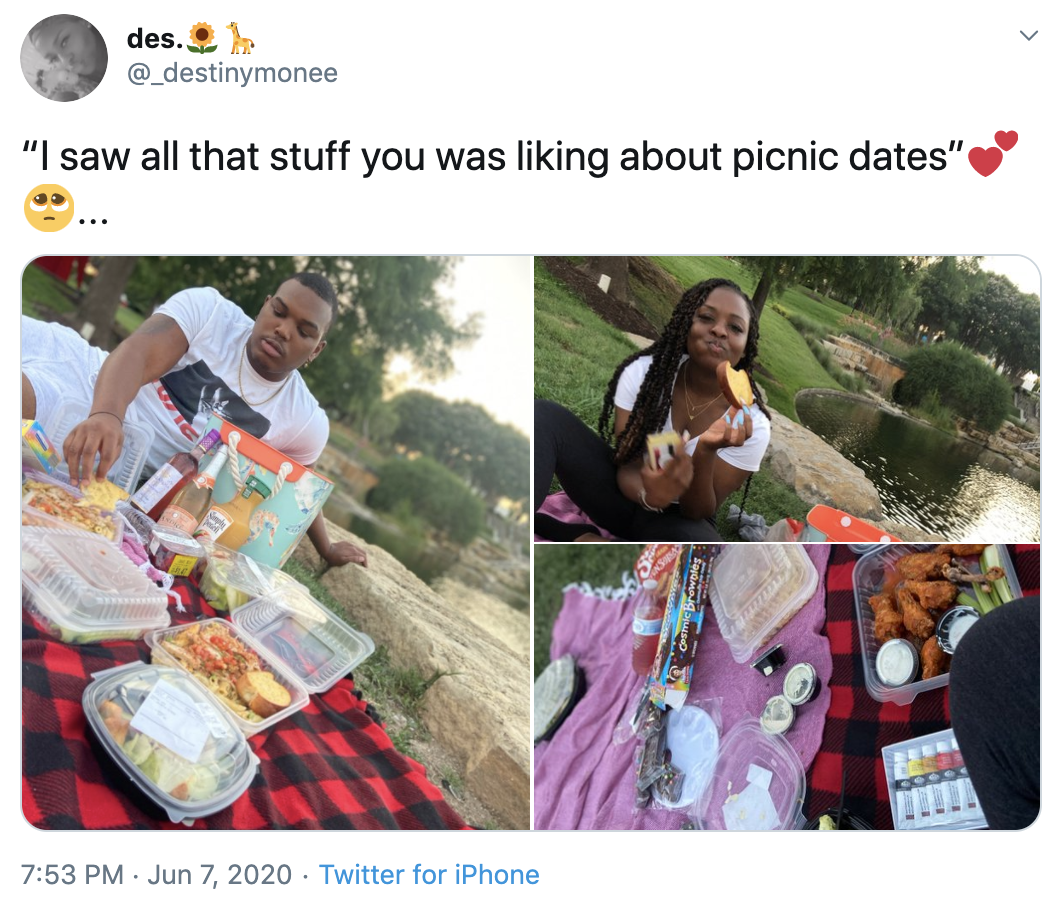Click the paint tubes set in photo
The width and height of the screenshot is (1062, 904).
(x=933, y=780)
